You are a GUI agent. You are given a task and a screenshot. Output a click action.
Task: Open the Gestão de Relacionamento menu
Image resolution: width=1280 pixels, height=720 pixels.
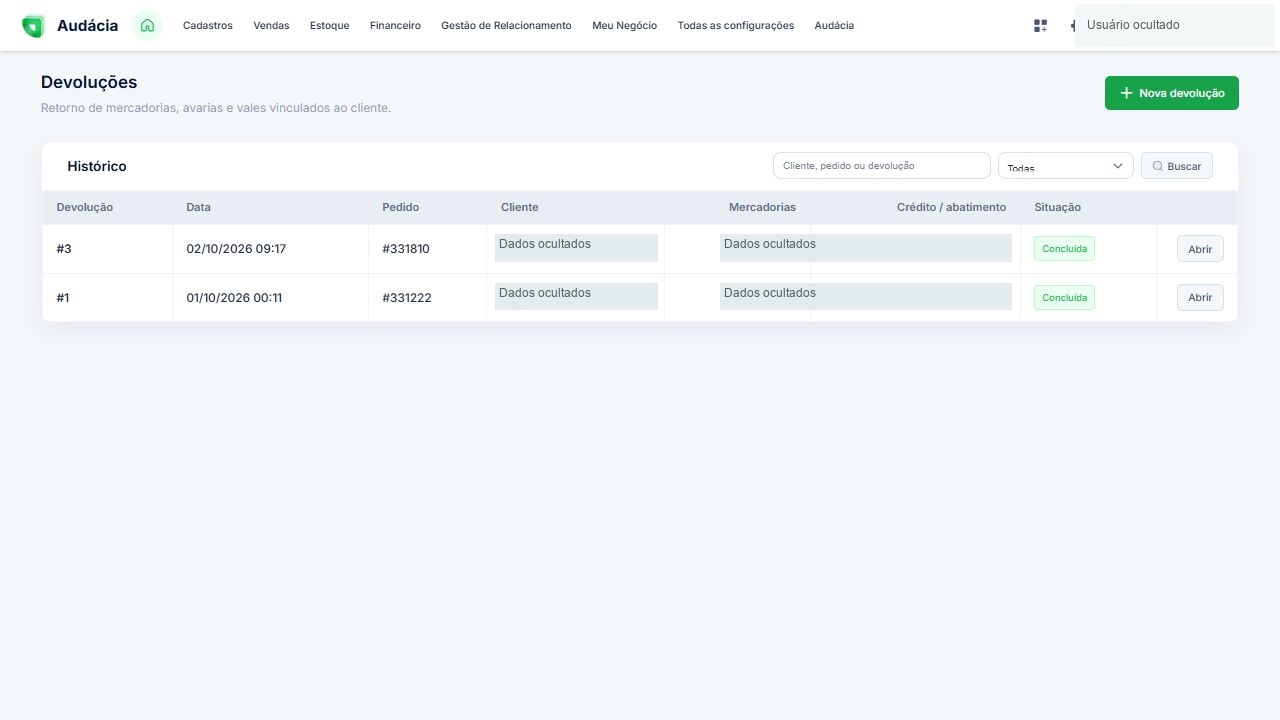[506, 26]
